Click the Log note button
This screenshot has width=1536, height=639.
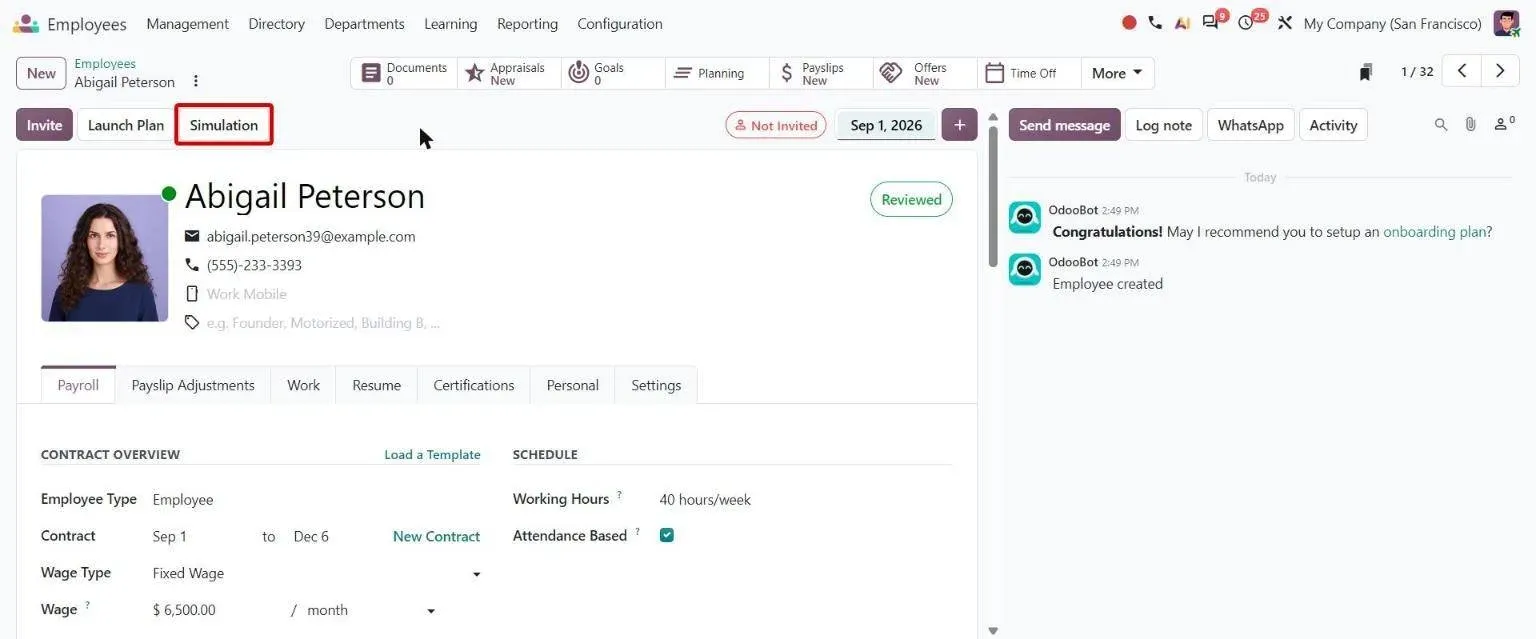1163,125
